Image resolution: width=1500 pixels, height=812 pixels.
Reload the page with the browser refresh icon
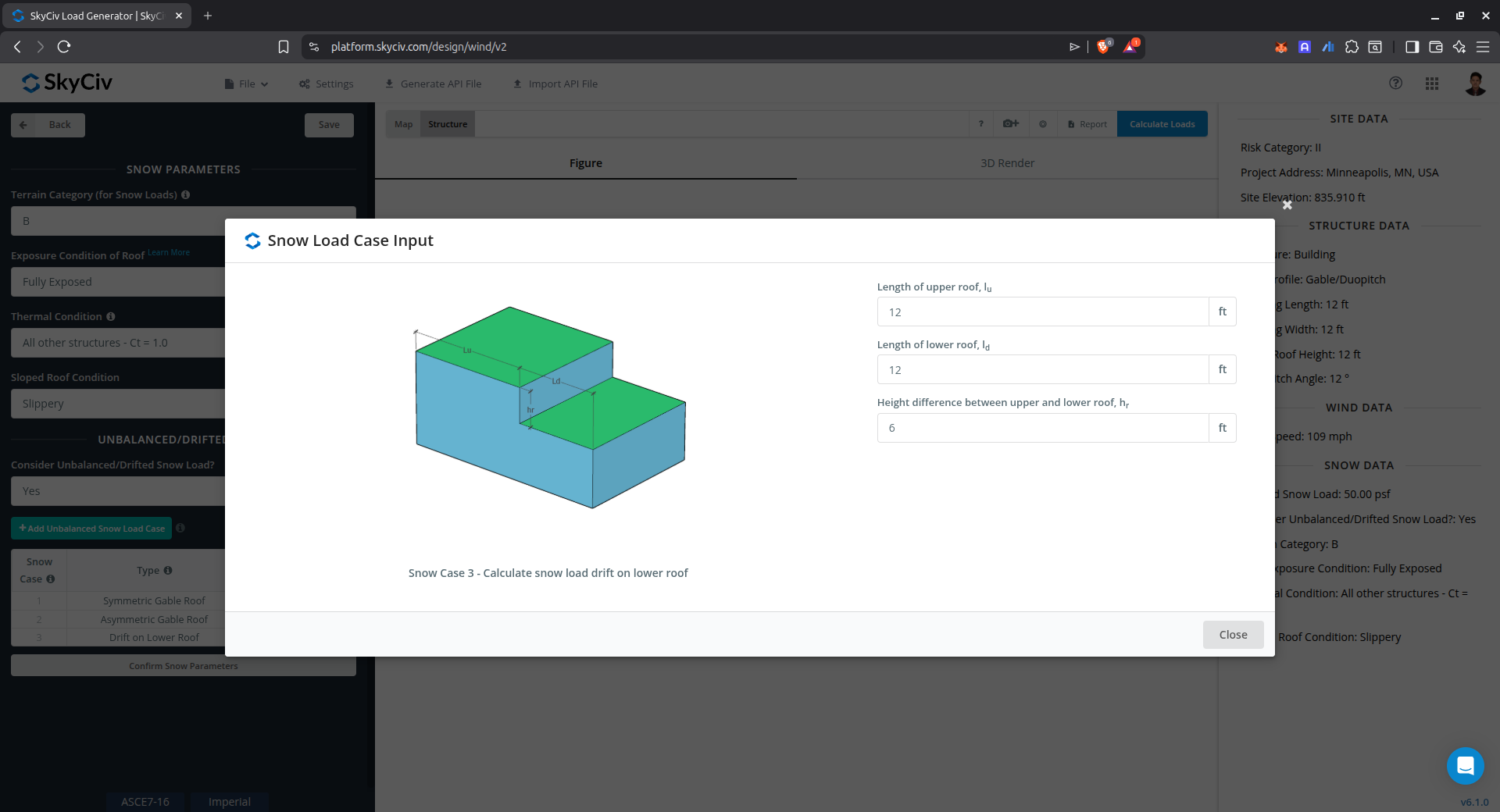click(x=64, y=47)
